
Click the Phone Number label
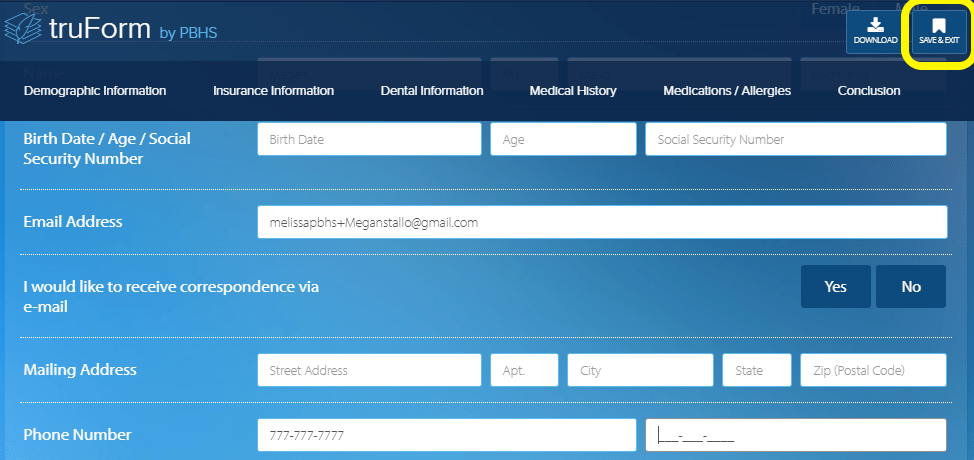[78, 435]
